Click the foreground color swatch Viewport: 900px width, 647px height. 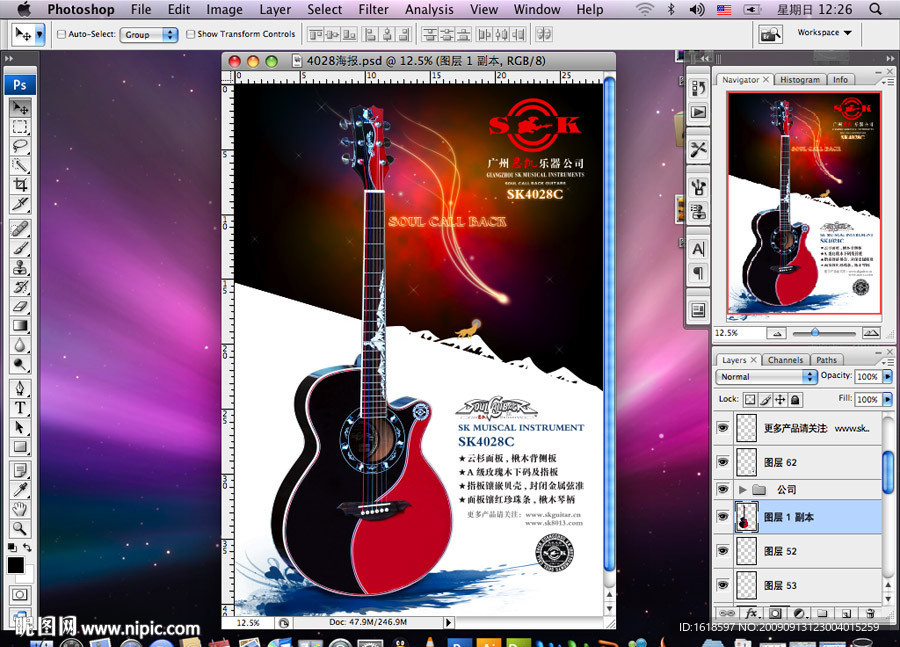coord(15,565)
